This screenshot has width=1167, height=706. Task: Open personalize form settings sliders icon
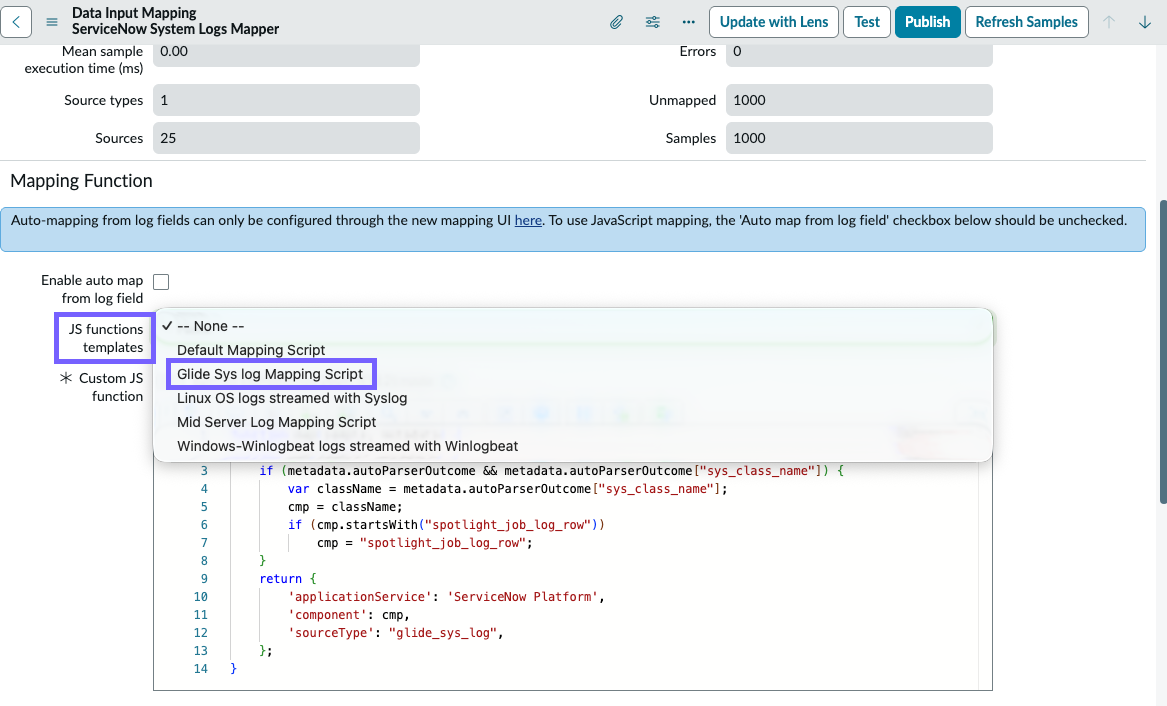click(653, 22)
